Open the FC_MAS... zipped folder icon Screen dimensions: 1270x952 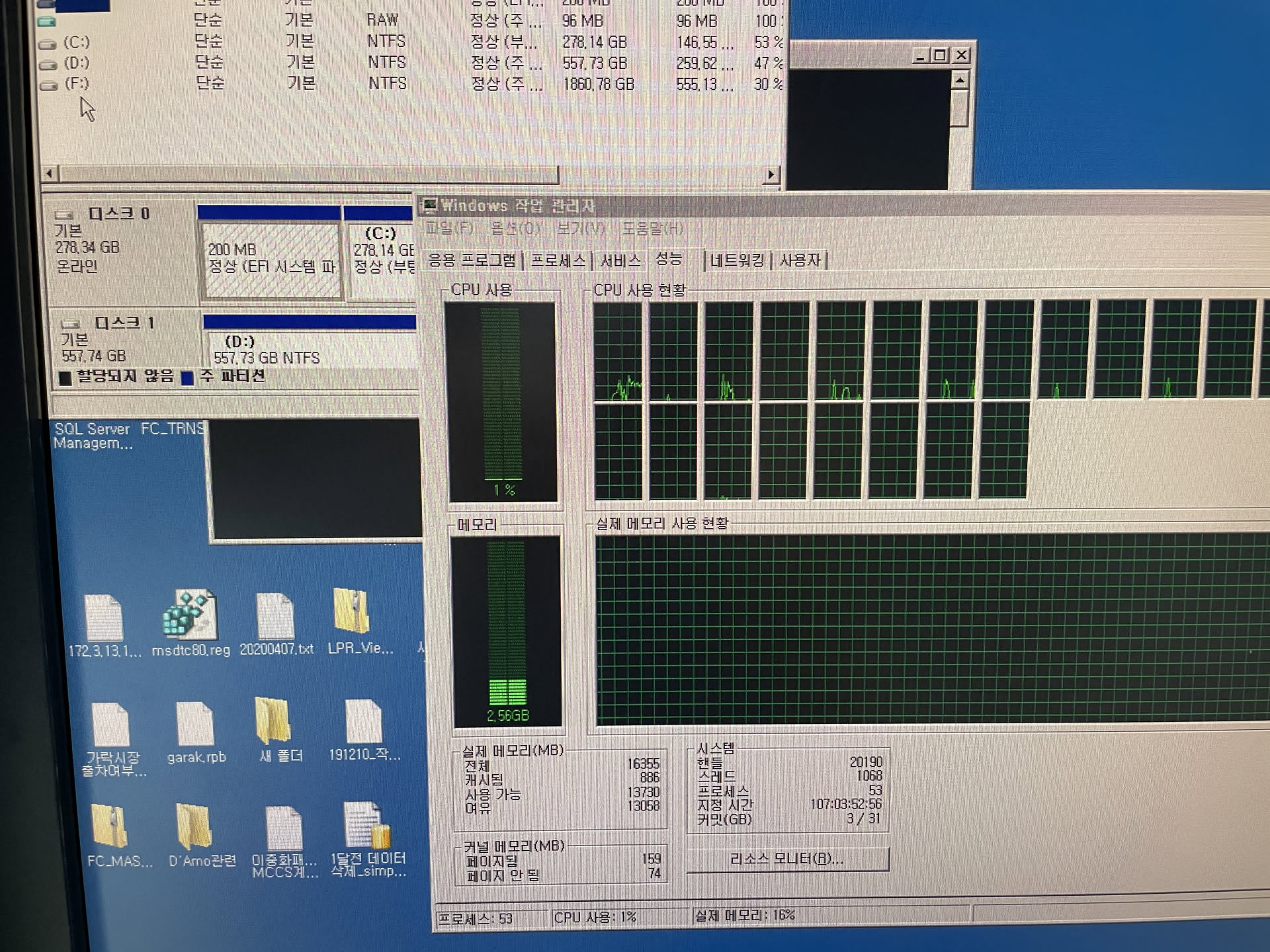pyautogui.click(x=110, y=826)
